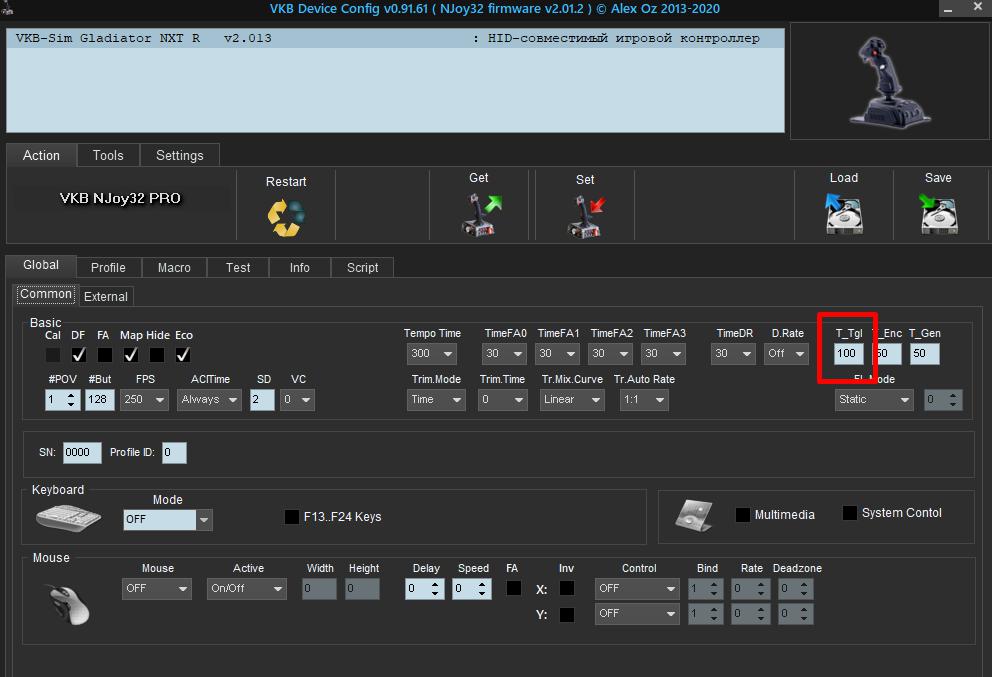The height and width of the screenshot is (677, 992).
Task: Open the ACITime dropdown
Action: pyautogui.click(x=209, y=400)
